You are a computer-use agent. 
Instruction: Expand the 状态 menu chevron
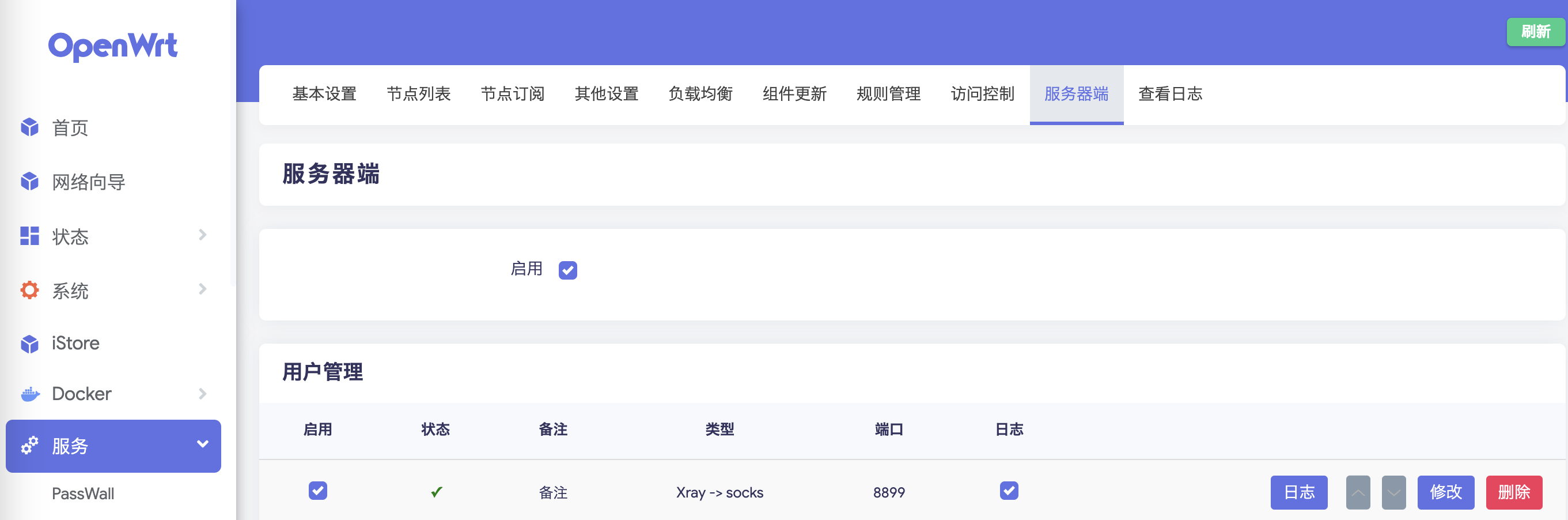(203, 235)
